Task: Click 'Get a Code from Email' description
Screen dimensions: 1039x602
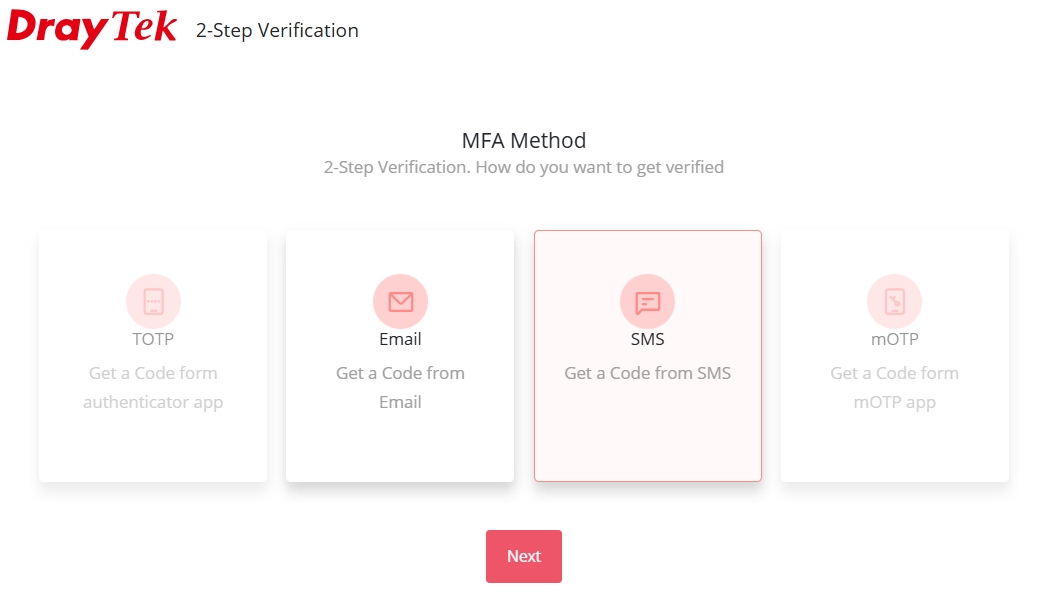Action: point(400,387)
